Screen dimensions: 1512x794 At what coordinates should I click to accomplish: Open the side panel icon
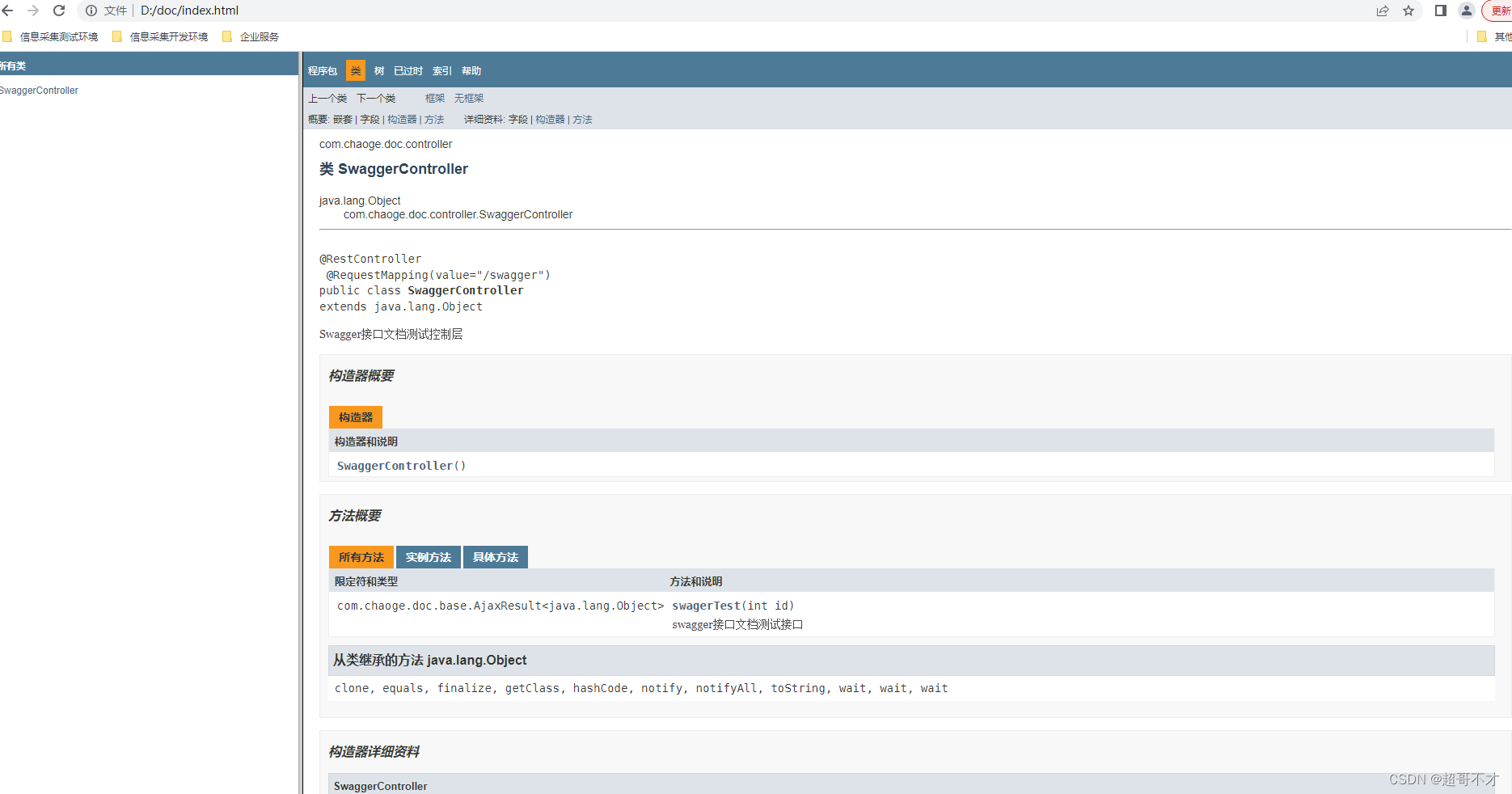(1441, 11)
